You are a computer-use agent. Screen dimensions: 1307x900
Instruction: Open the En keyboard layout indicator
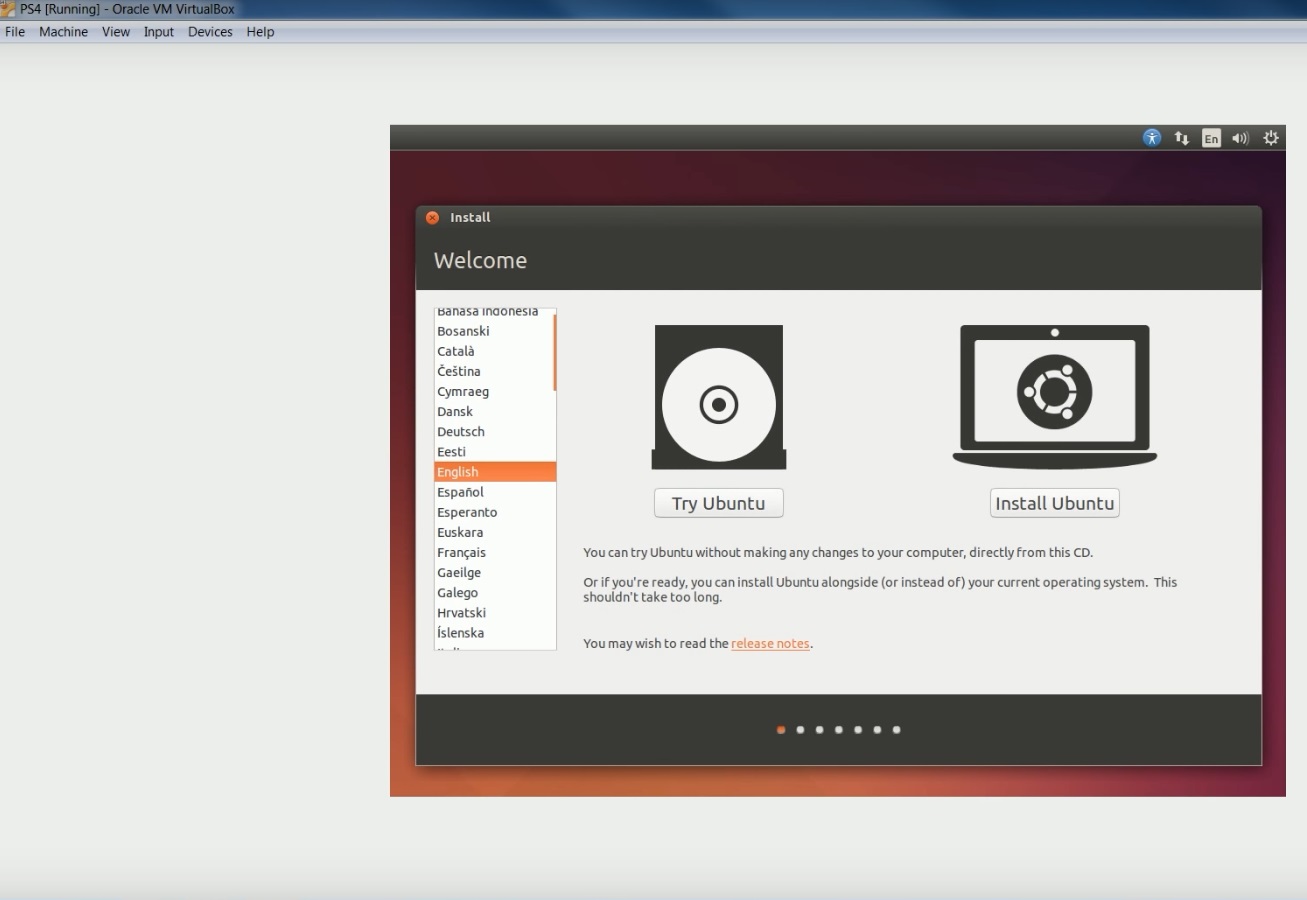tap(1211, 138)
